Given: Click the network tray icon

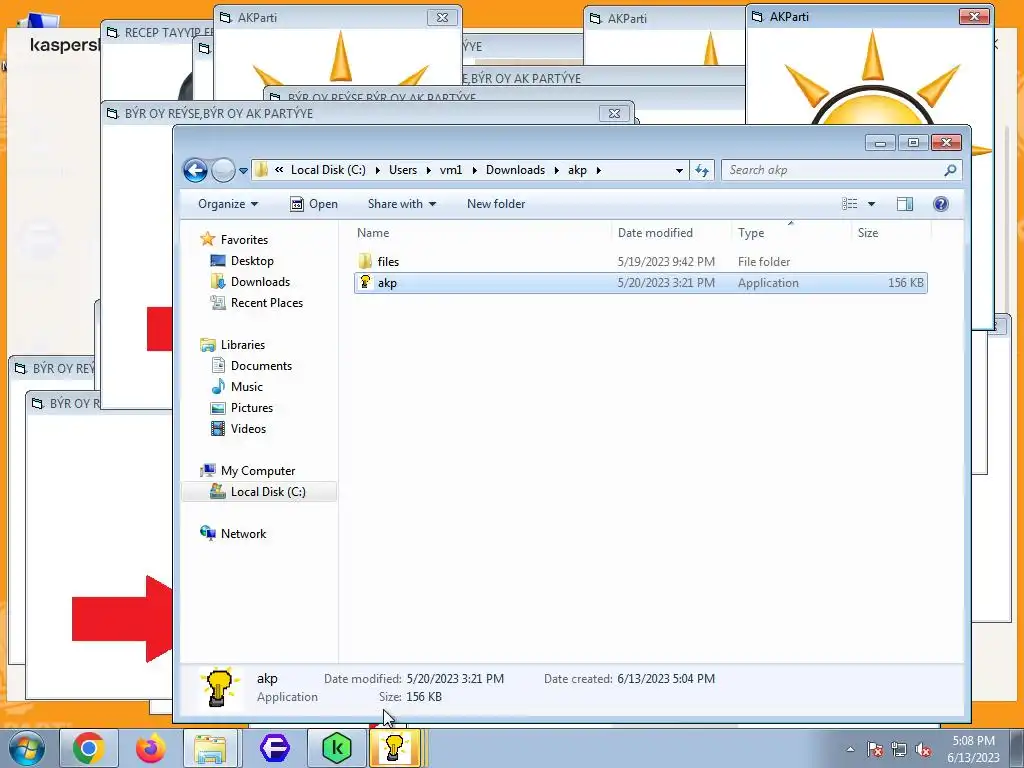Looking at the screenshot, I should pos(899,749).
